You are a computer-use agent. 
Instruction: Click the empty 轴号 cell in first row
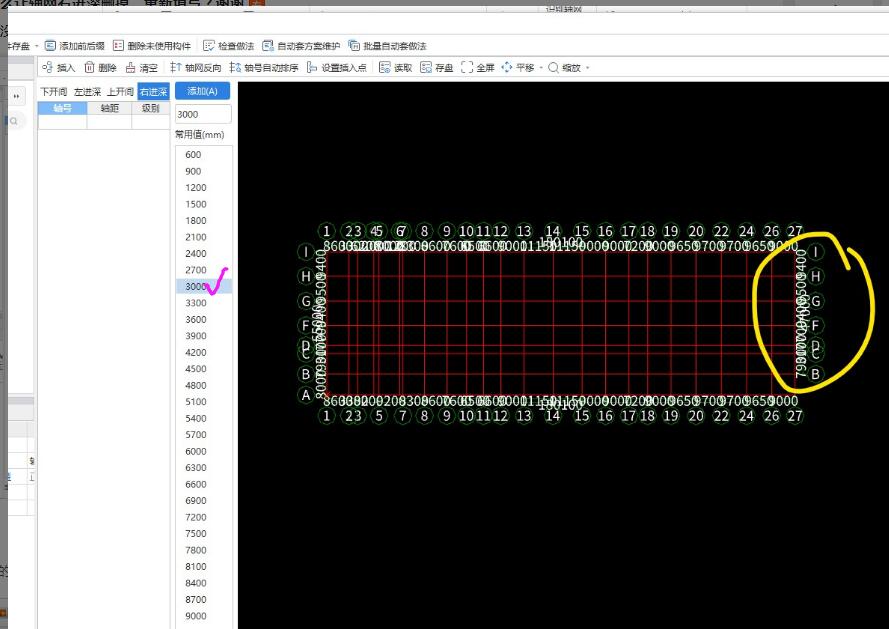click(x=62, y=122)
